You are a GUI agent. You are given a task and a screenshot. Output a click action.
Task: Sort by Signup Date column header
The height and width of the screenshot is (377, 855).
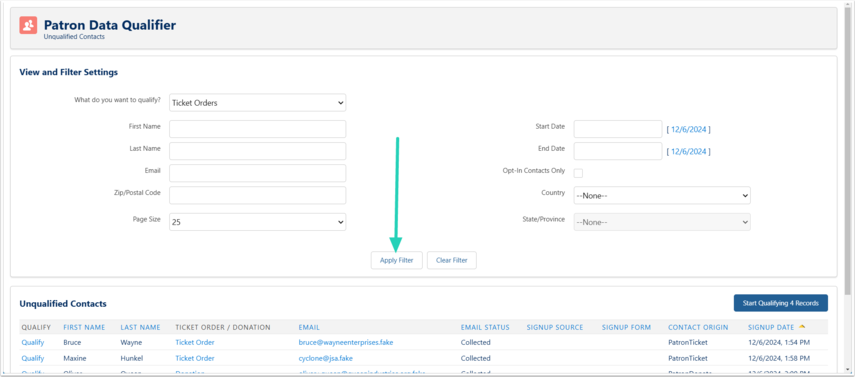pos(770,327)
